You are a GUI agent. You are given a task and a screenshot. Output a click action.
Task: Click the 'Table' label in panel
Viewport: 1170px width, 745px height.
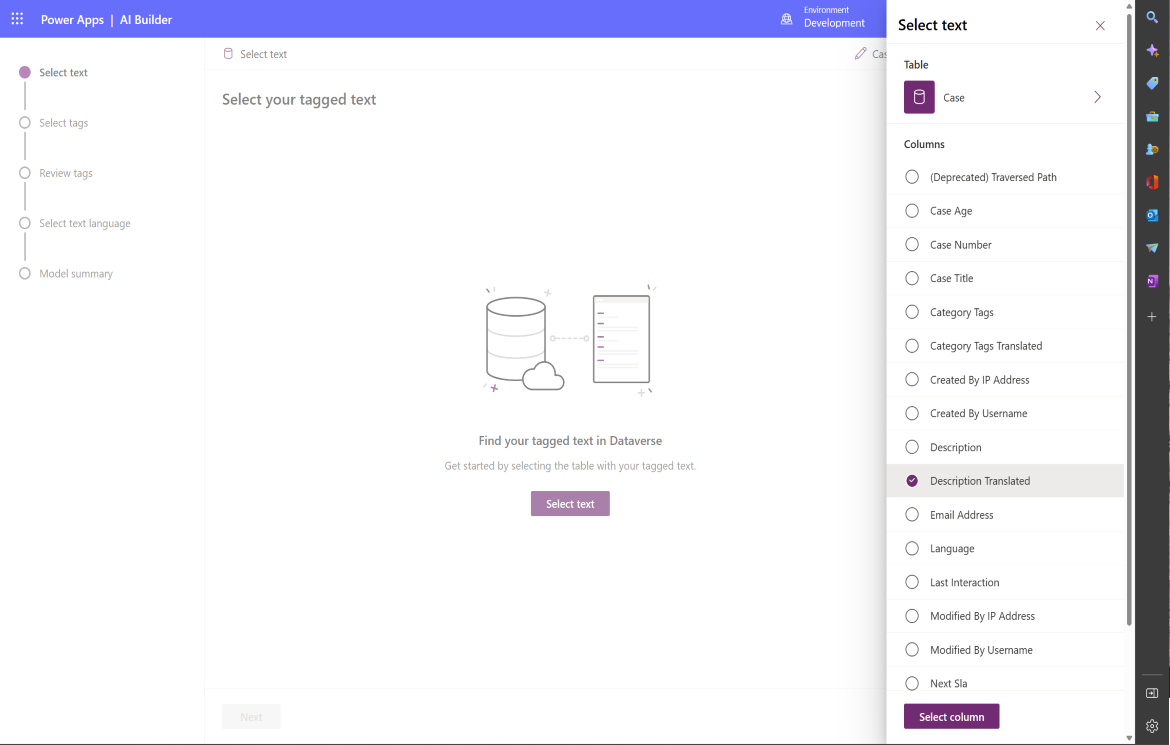click(x=916, y=64)
